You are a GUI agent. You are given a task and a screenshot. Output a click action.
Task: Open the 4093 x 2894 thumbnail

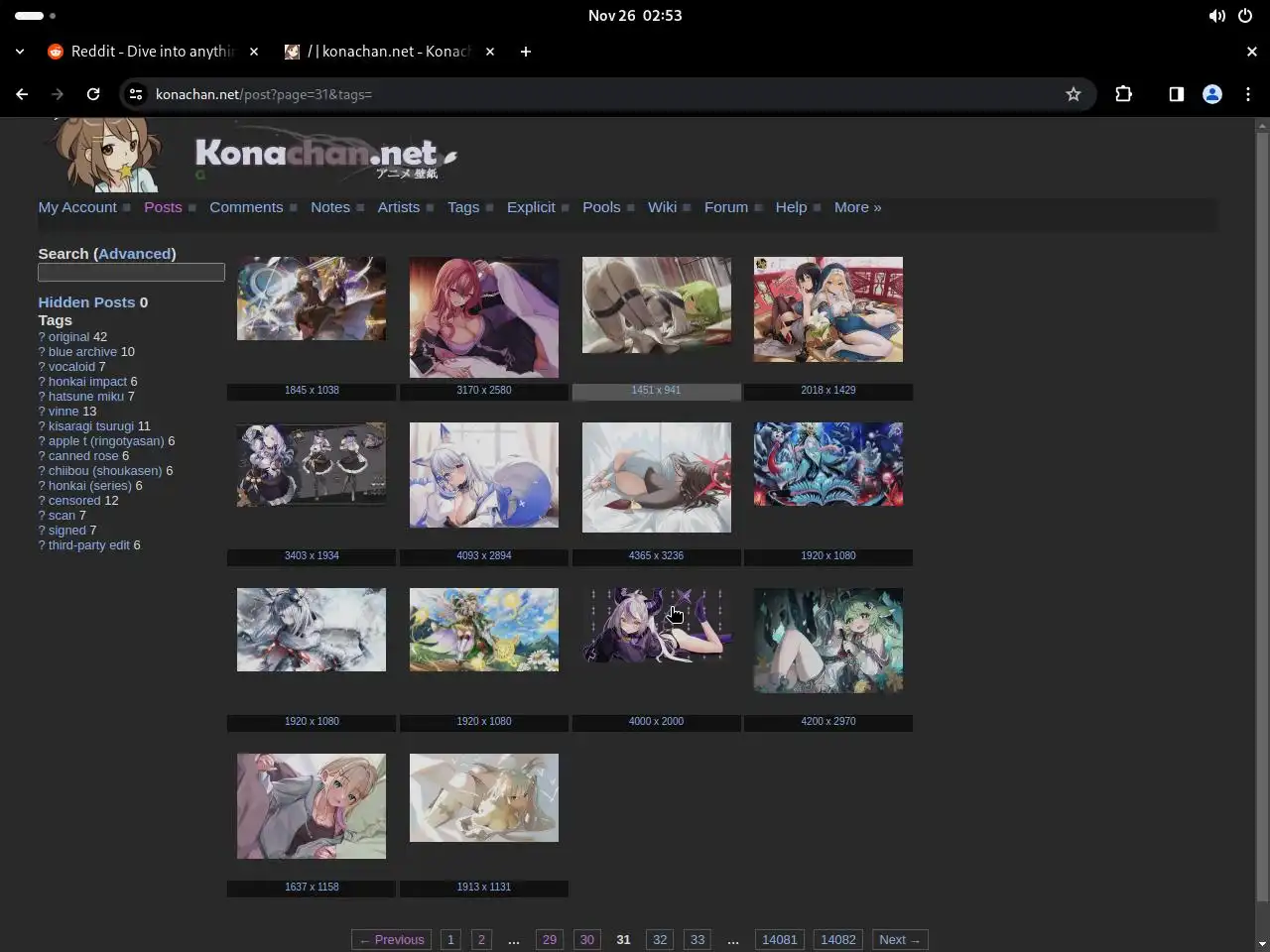click(484, 475)
